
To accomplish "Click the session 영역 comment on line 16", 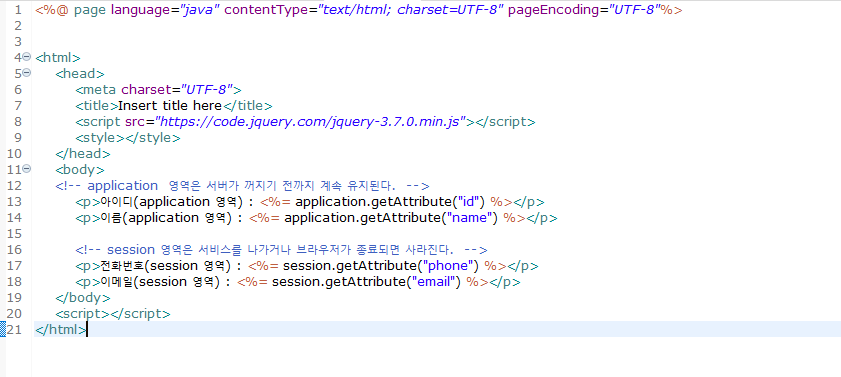I will [281, 250].
